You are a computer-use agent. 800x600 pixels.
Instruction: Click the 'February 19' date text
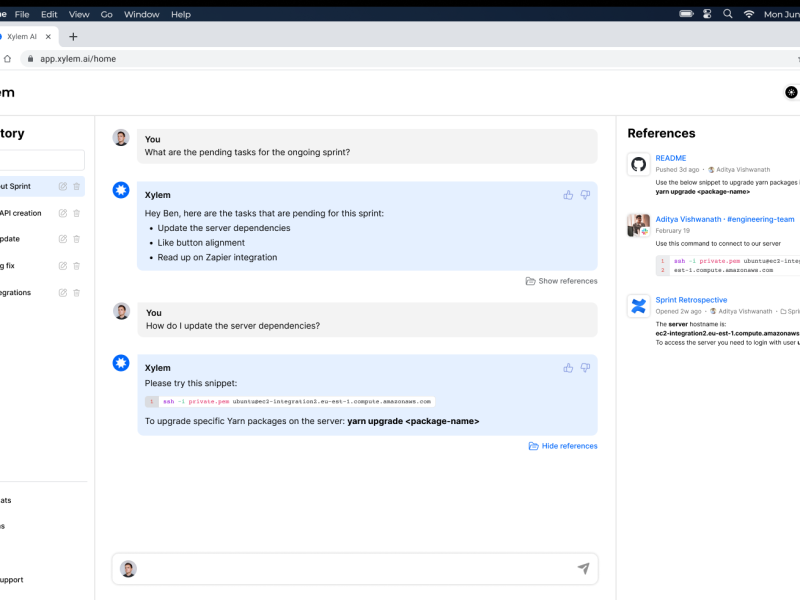tap(672, 231)
